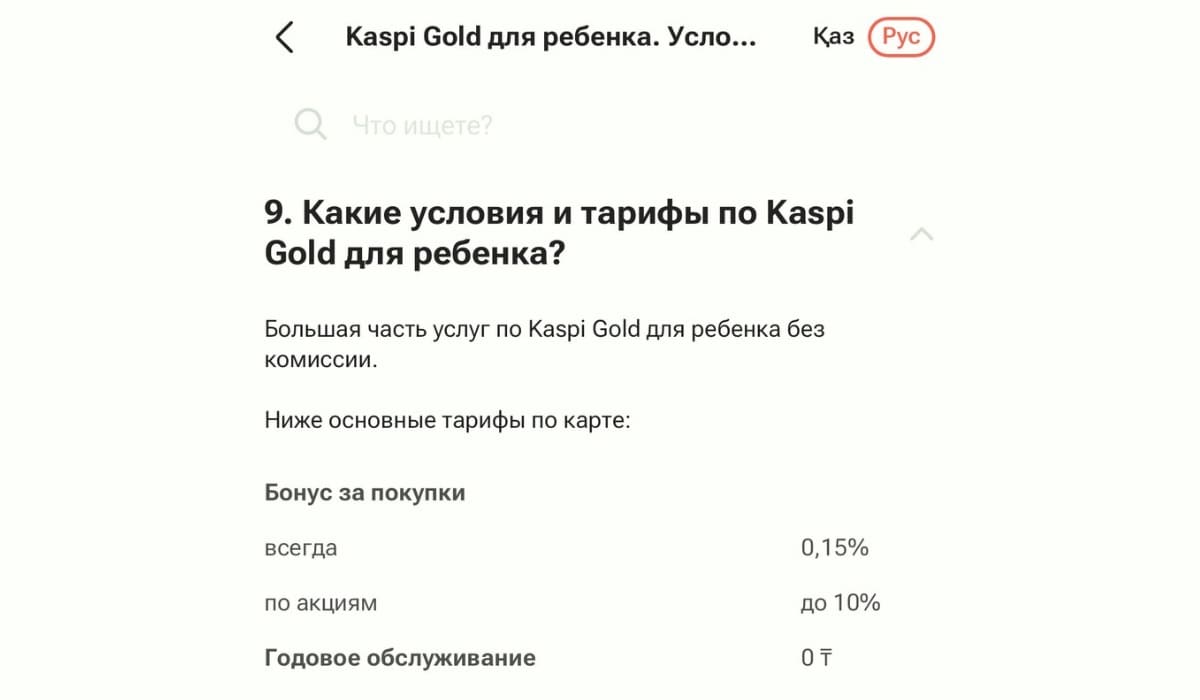Click the question 9 heading about tariffs
1200x700 pixels.
559,234
